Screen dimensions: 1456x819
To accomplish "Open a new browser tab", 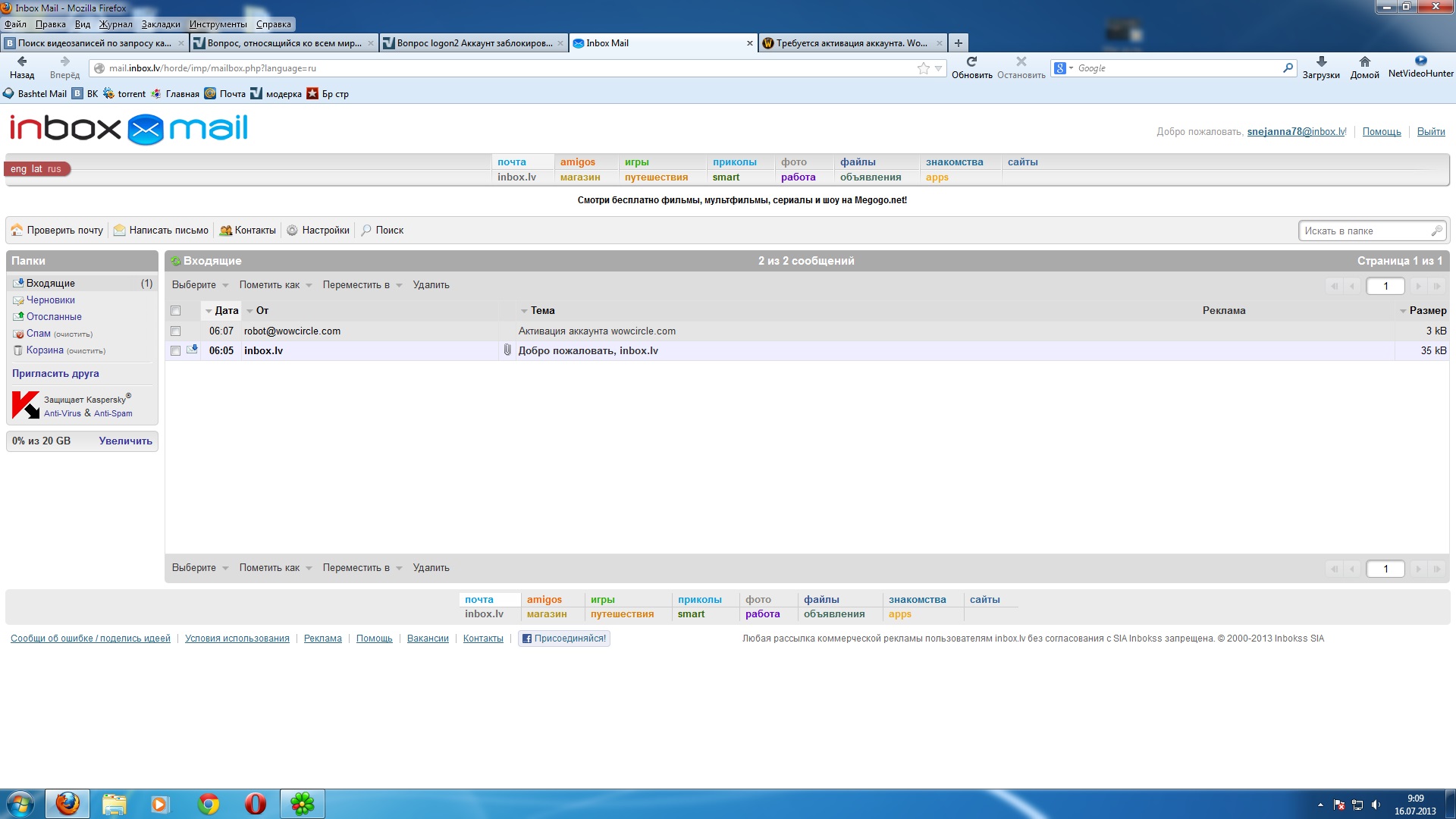I will coord(959,43).
